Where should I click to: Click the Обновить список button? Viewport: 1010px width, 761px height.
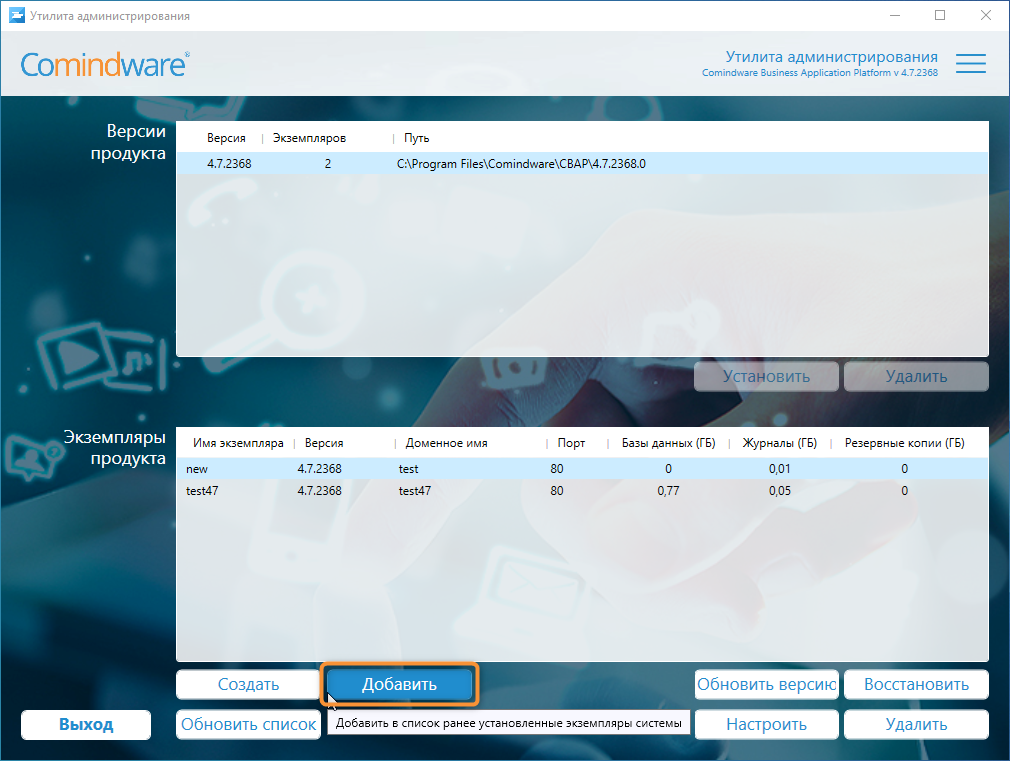click(248, 724)
